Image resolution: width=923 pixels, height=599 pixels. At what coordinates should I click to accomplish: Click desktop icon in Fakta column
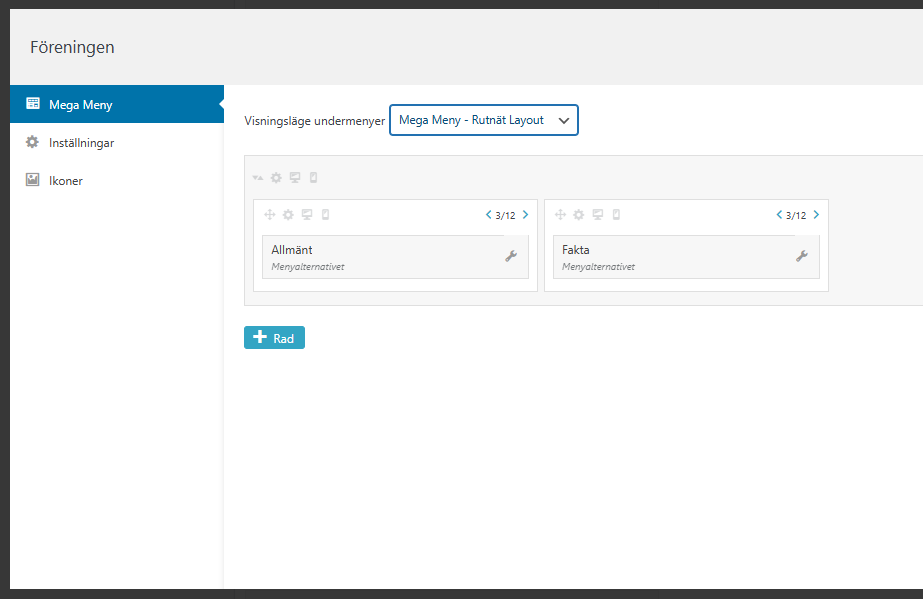[x=598, y=214]
